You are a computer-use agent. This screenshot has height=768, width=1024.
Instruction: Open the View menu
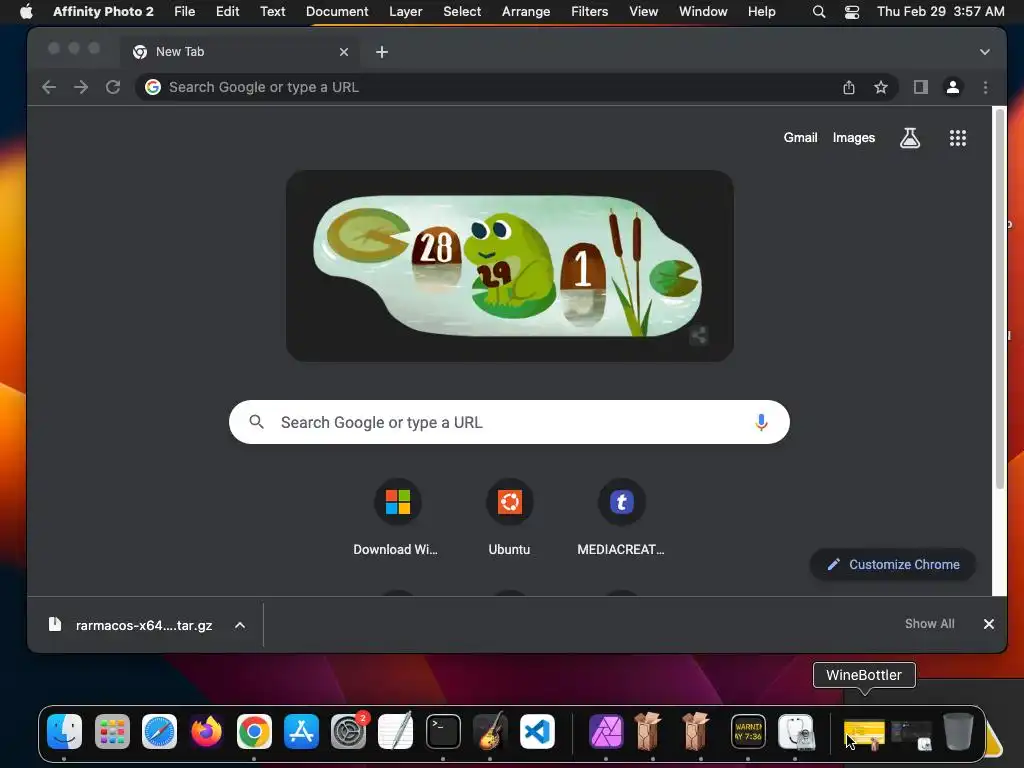click(643, 11)
